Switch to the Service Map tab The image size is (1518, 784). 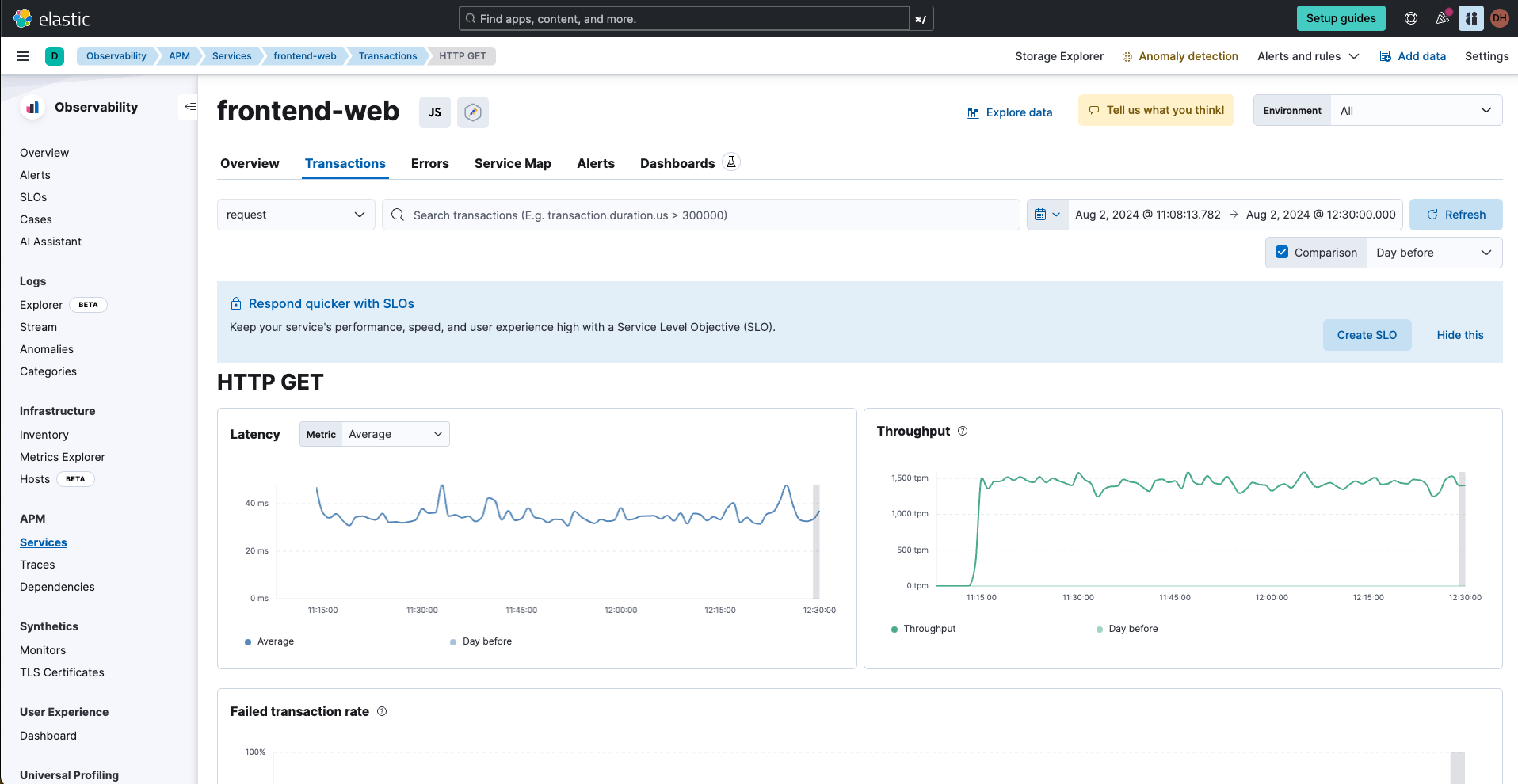coord(513,163)
